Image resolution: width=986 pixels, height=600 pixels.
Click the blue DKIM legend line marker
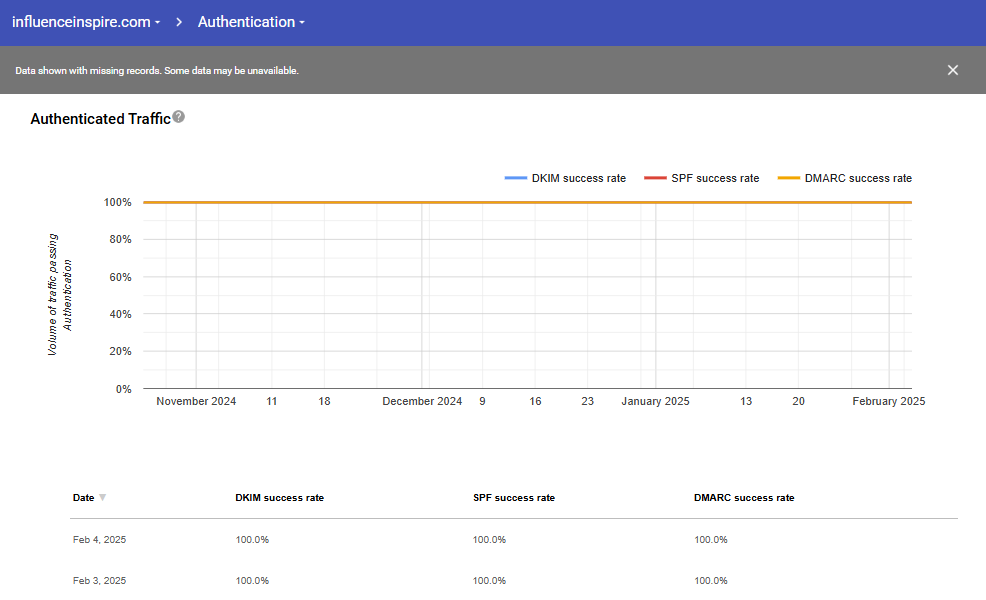(x=516, y=178)
